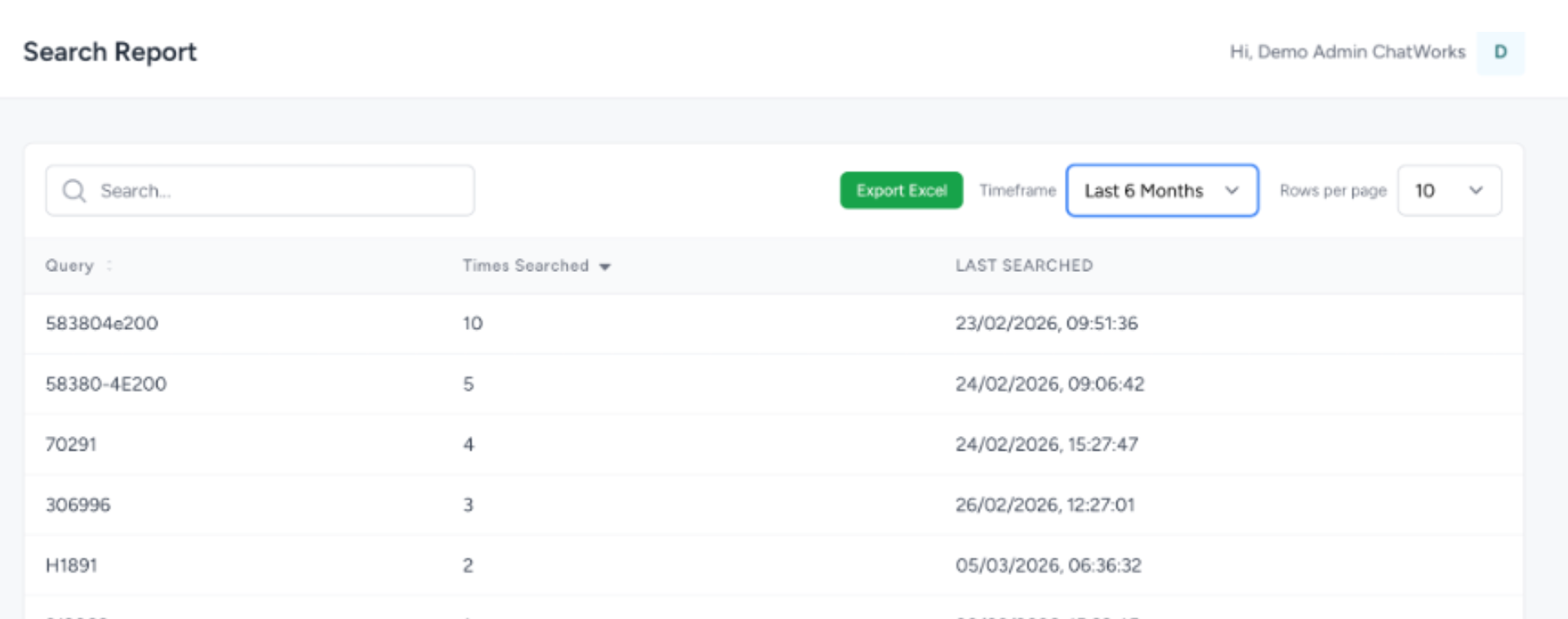
Task: Click times searched value 10
Action: pos(473,323)
